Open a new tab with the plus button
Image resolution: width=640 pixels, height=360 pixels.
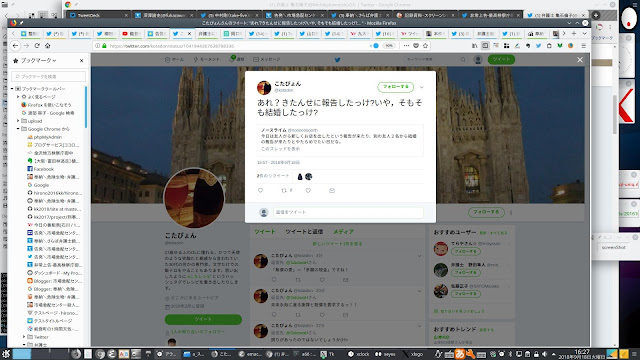point(574,33)
